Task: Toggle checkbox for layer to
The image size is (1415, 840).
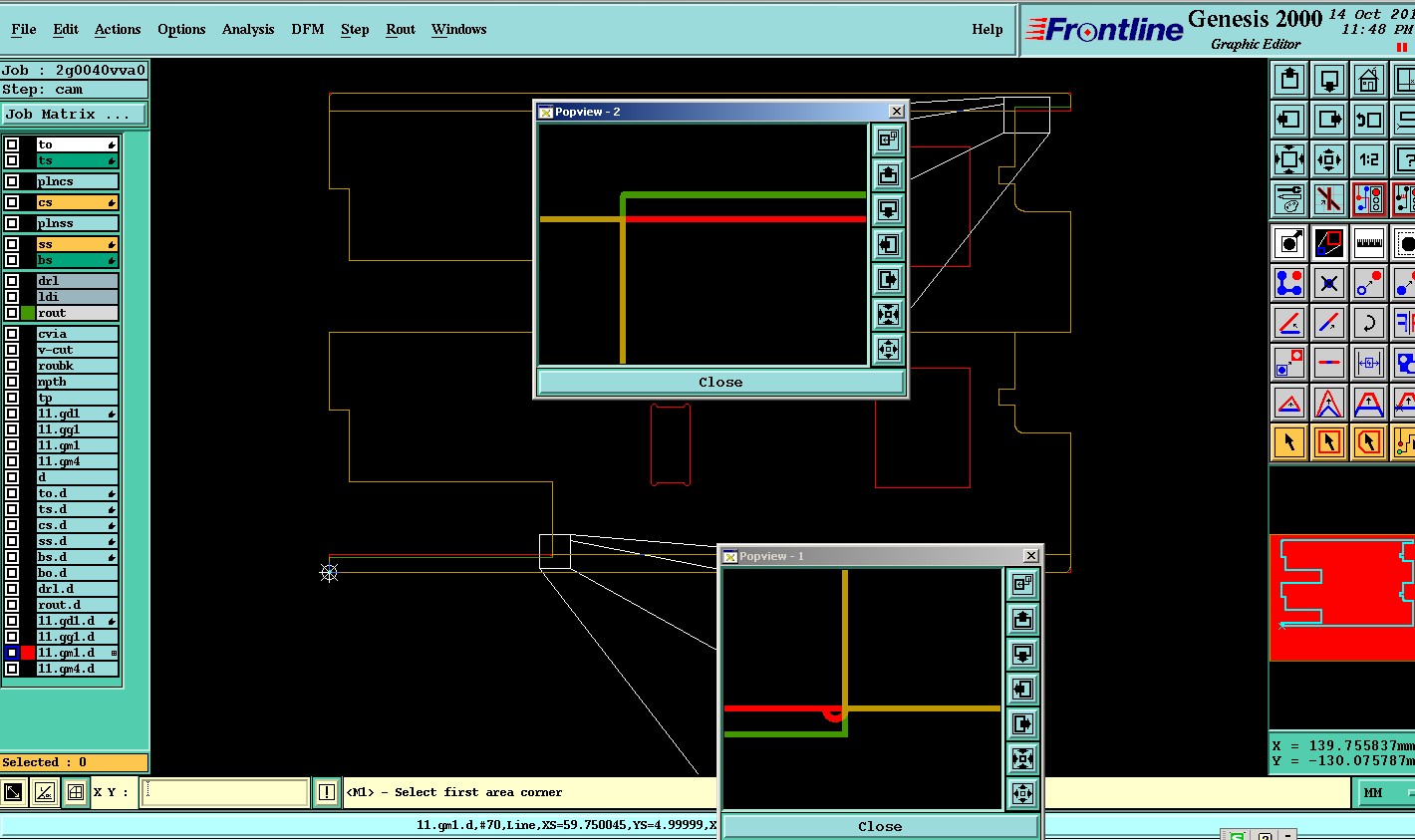Action: click(x=12, y=144)
